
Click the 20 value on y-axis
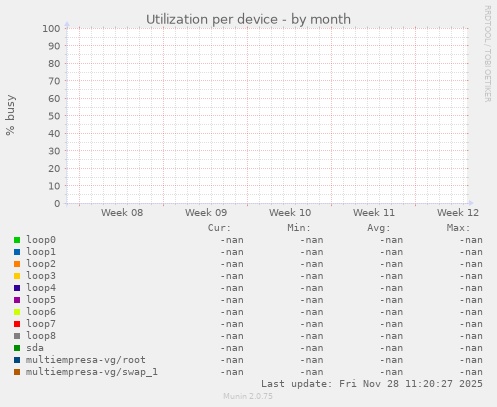click(x=54, y=168)
